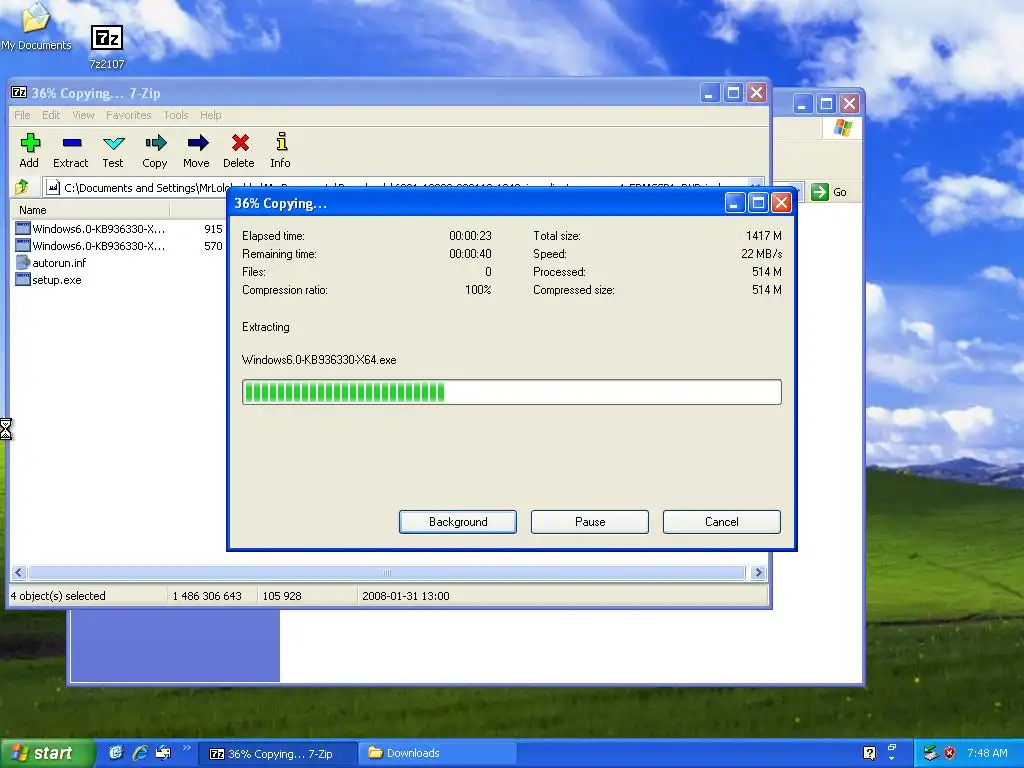Click the 7-Zip window title bar icon
This screenshot has width=1024, height=768.
[19, 93]
